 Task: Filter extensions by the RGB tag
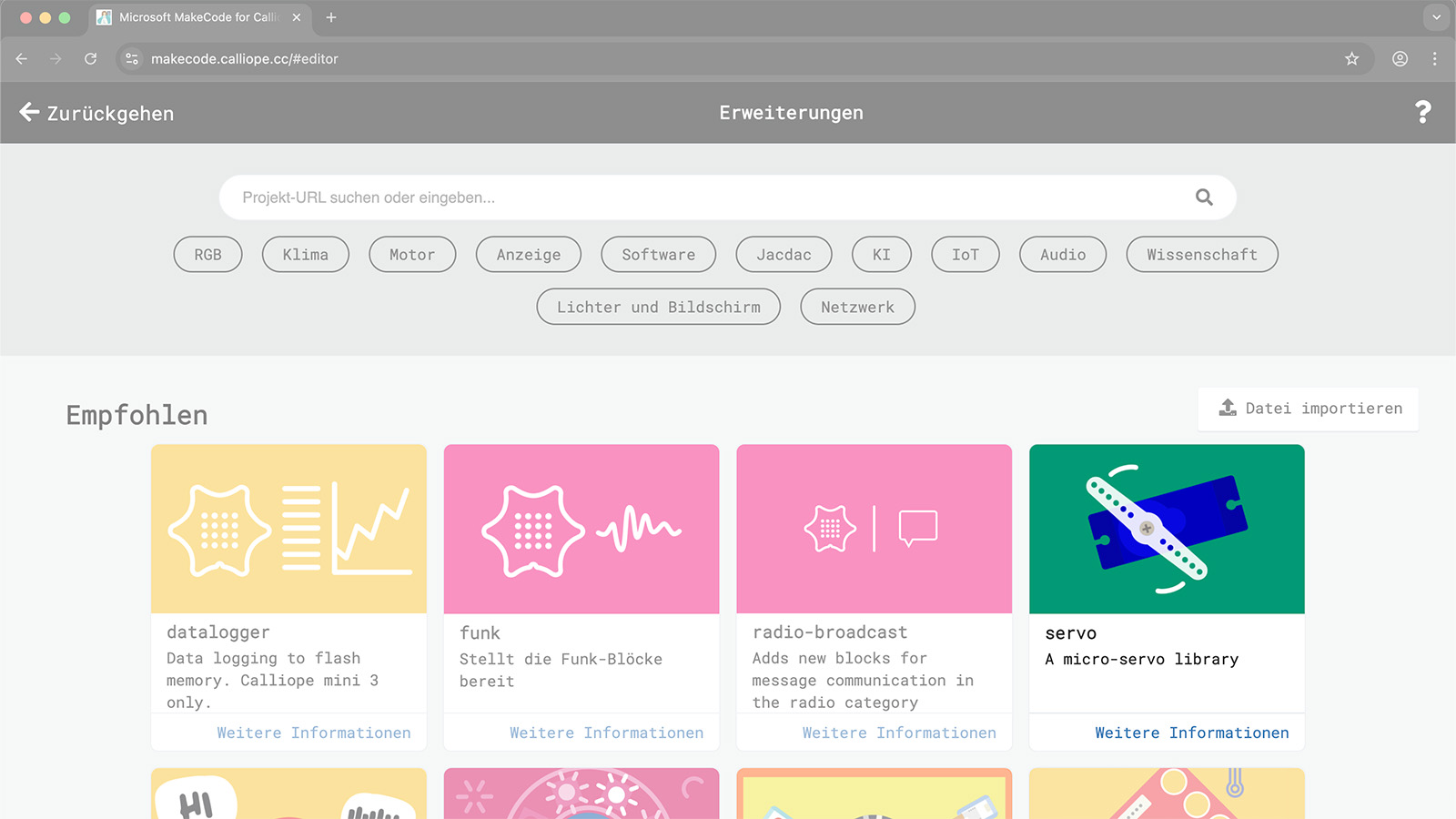[x=207, y=255]
